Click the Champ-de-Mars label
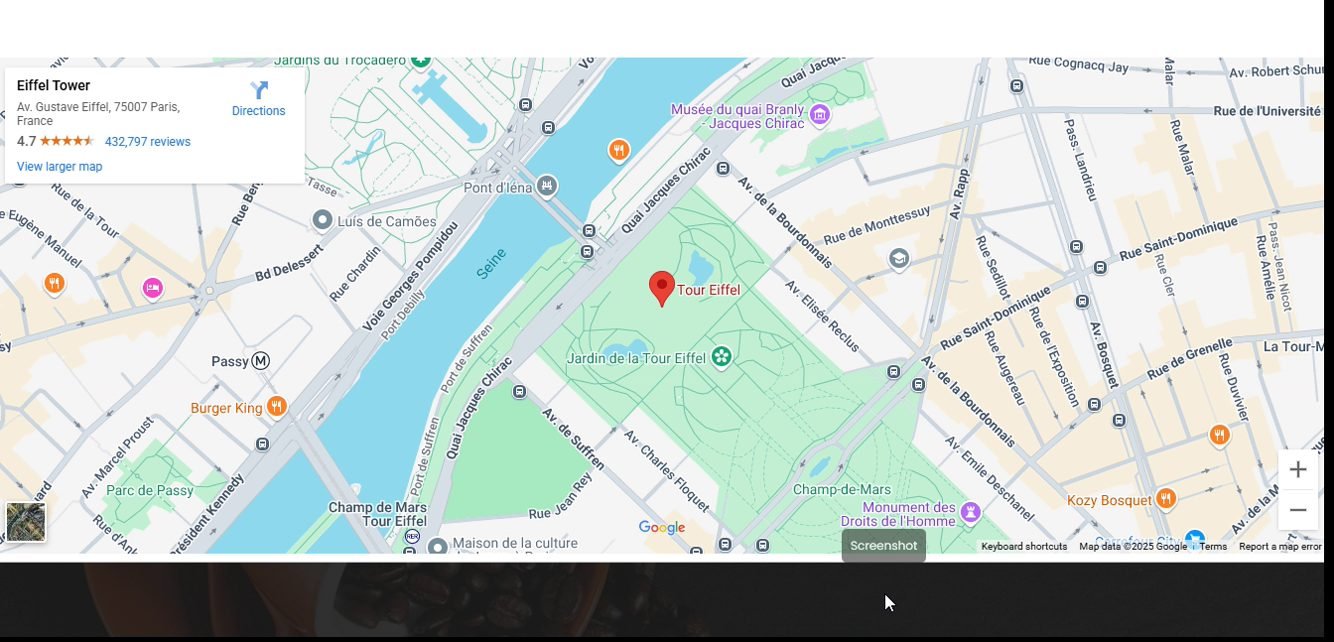The width and height of the screenshot is (1334, 642). pos(841,490)
